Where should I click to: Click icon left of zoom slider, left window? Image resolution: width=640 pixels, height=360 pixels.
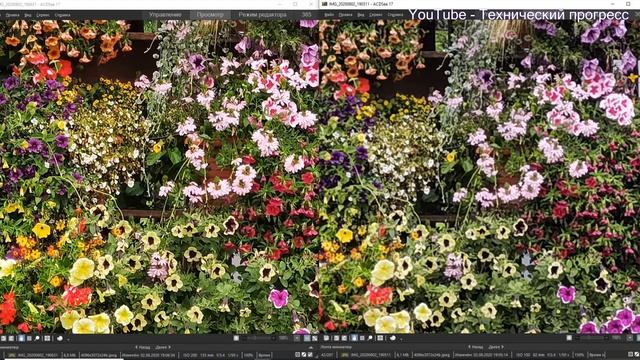tap(236, 338)
